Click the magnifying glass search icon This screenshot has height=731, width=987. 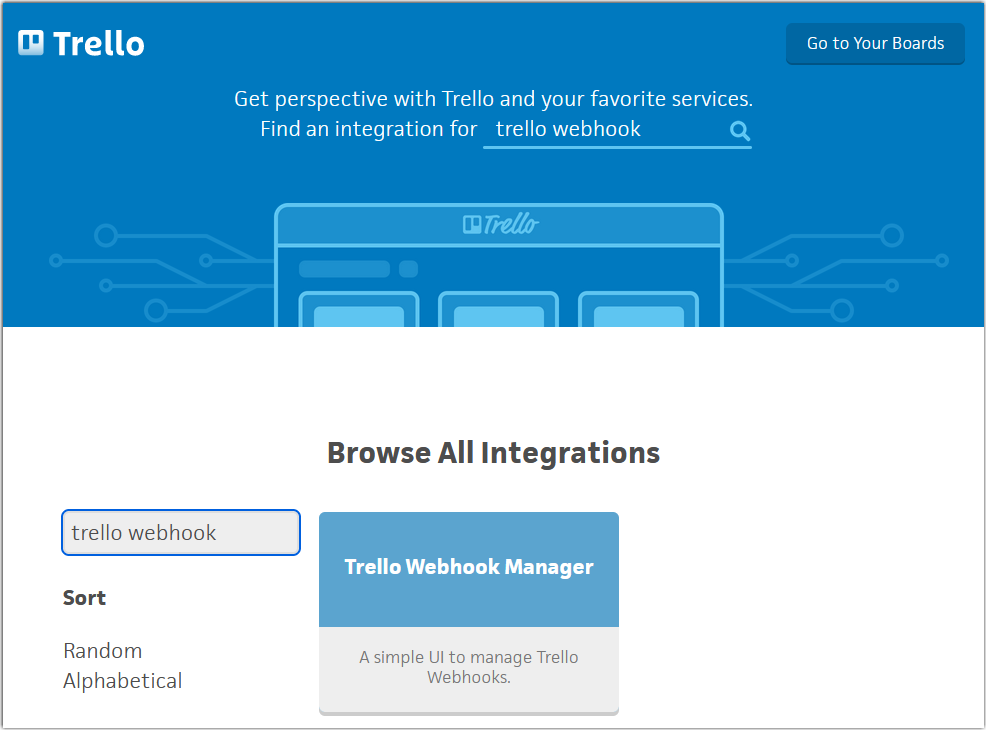(x=740, y=130)
